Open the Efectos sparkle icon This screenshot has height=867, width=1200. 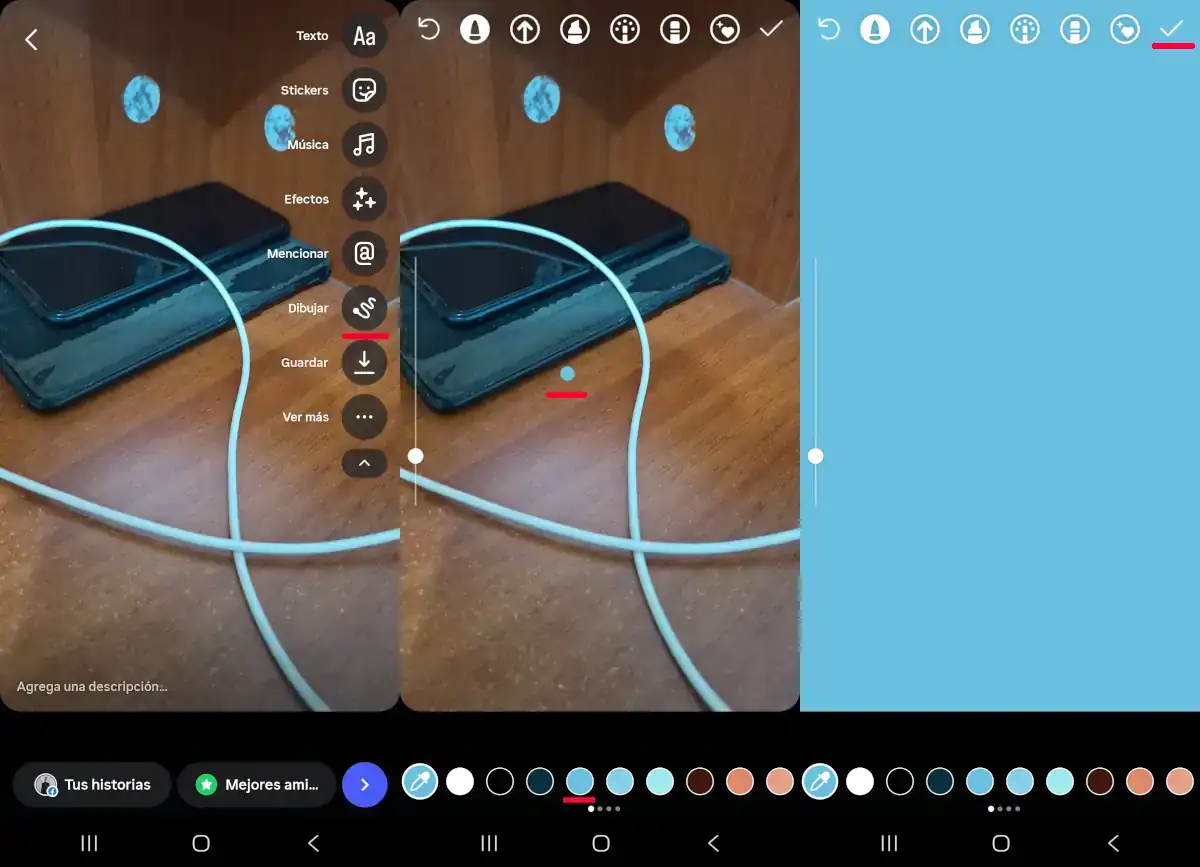(364, 200)
